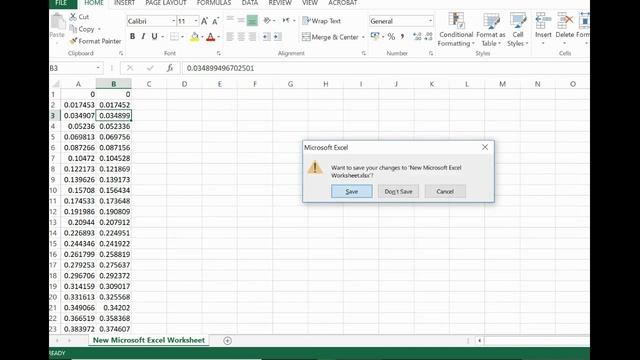Increase font size with large A

click(204, 21)
